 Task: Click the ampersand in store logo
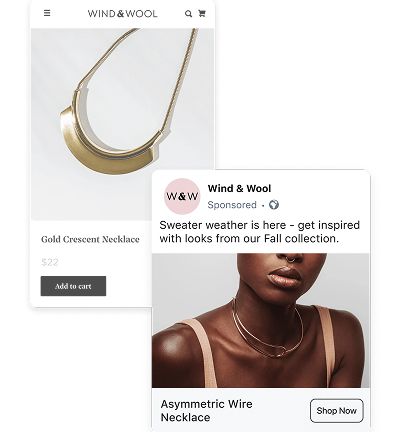(121, 14)
